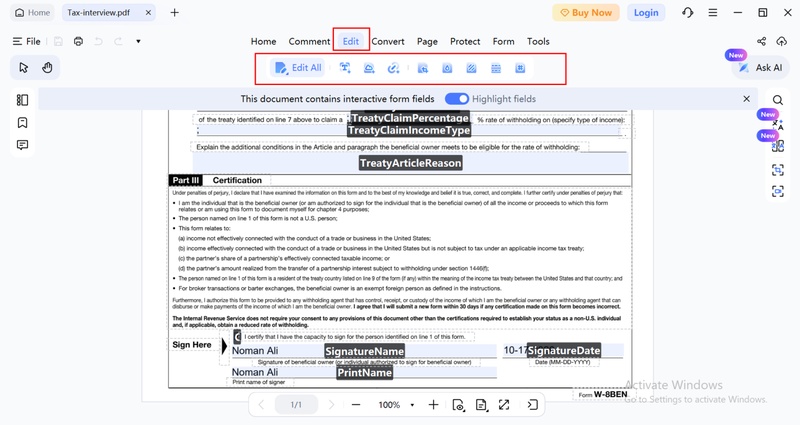Switch to the Home ribbon tab
Screen dimensions: 800x425
coord(263,41)
